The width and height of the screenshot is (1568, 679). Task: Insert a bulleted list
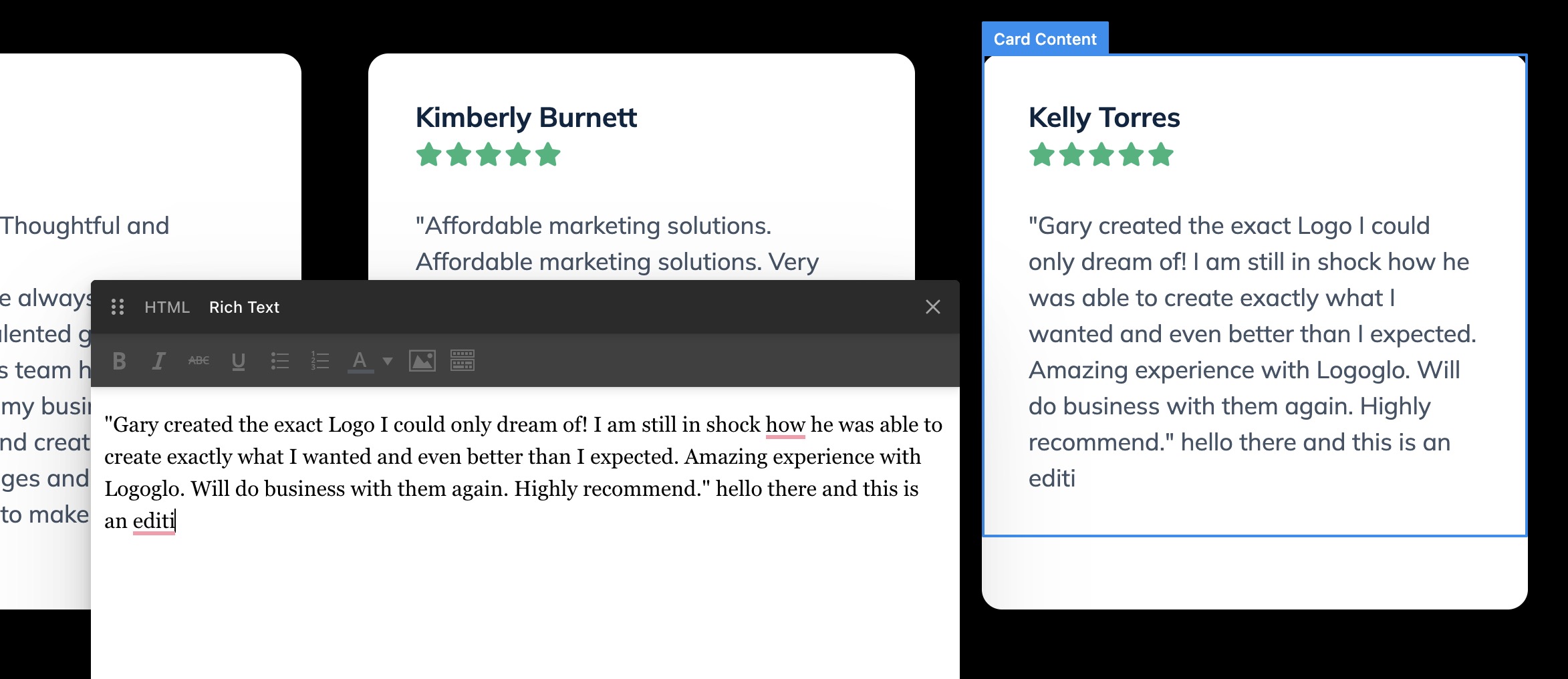tap(279, 362)
